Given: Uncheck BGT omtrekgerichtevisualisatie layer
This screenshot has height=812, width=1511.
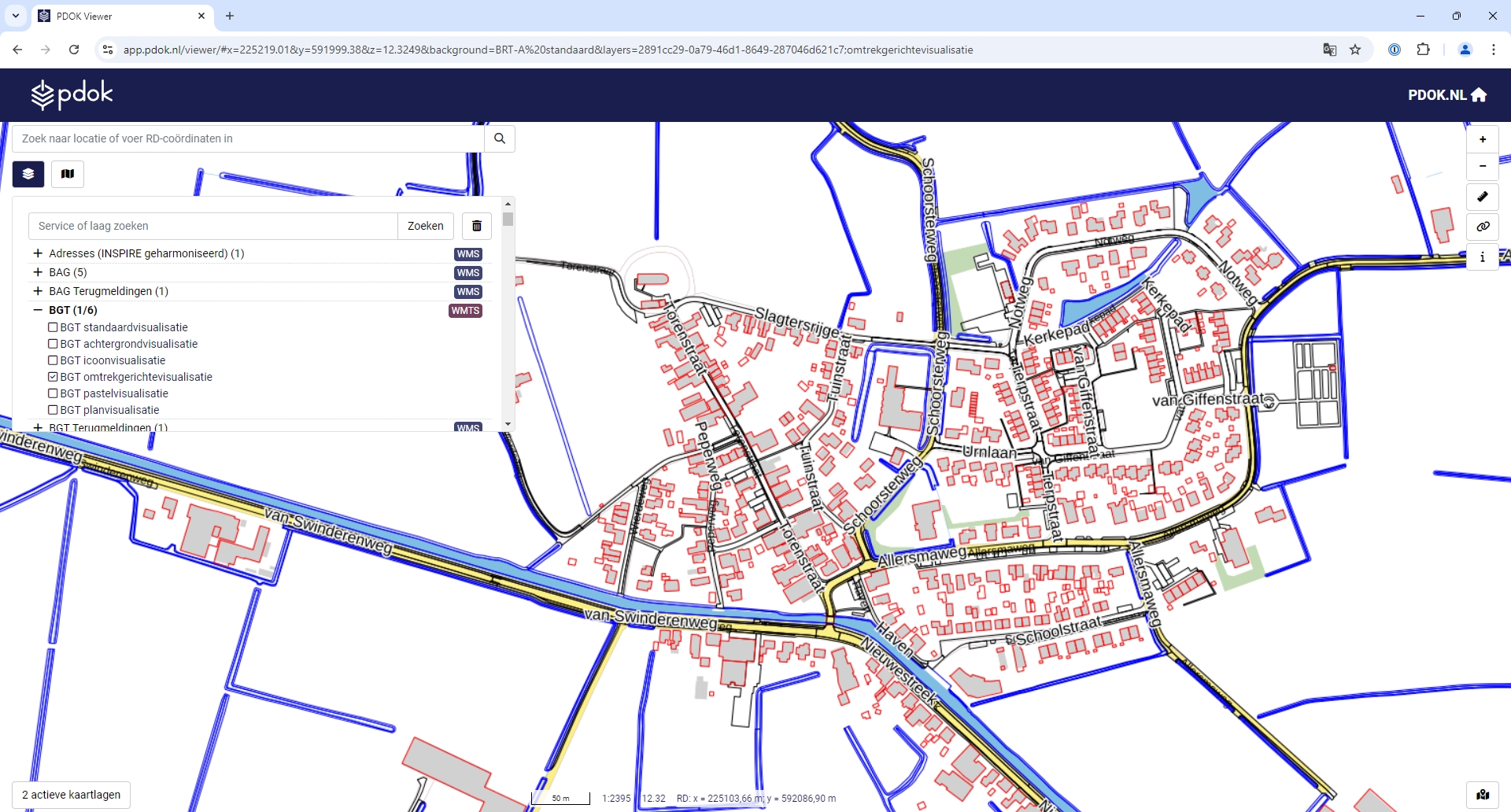Looking at the screenshot, I should tap(54, 377).
